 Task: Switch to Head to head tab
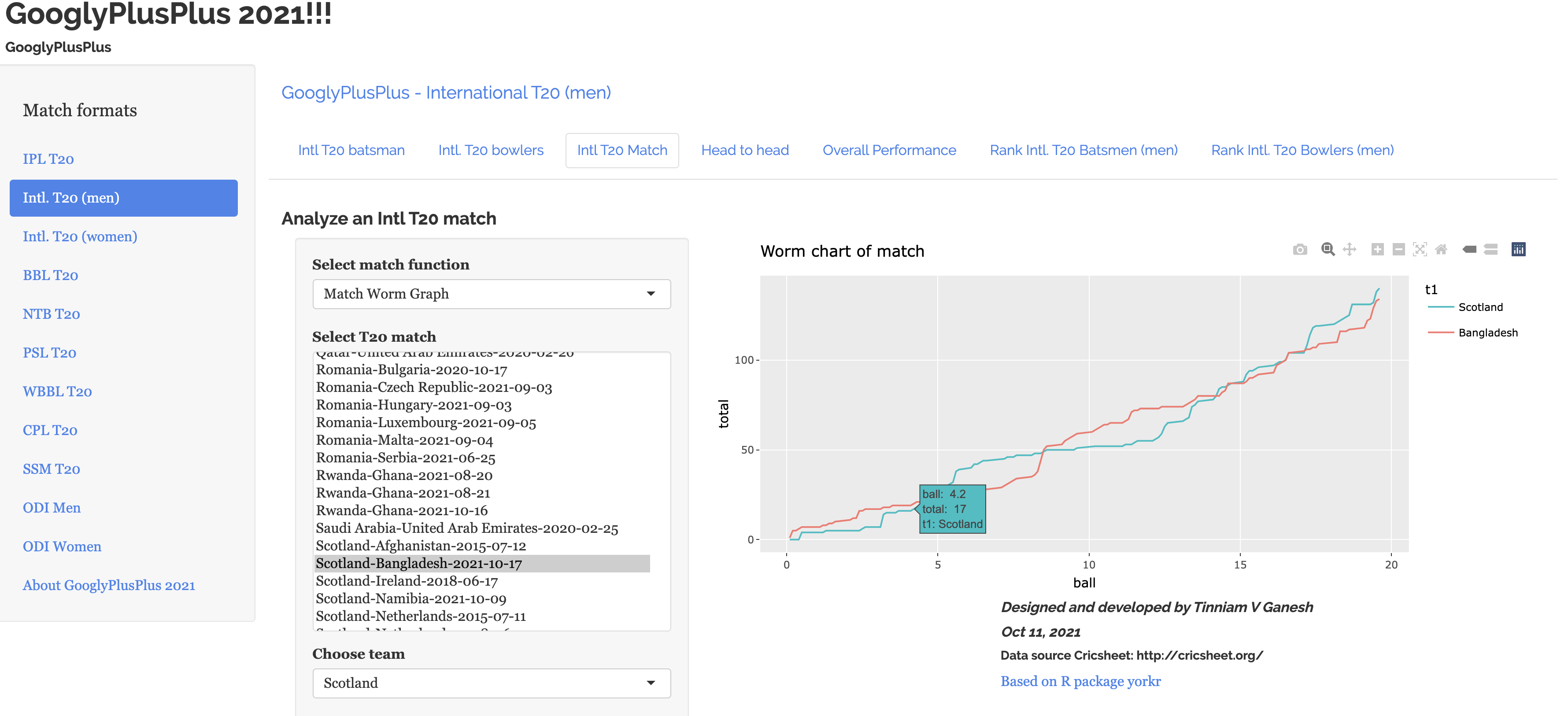point(744,150)
